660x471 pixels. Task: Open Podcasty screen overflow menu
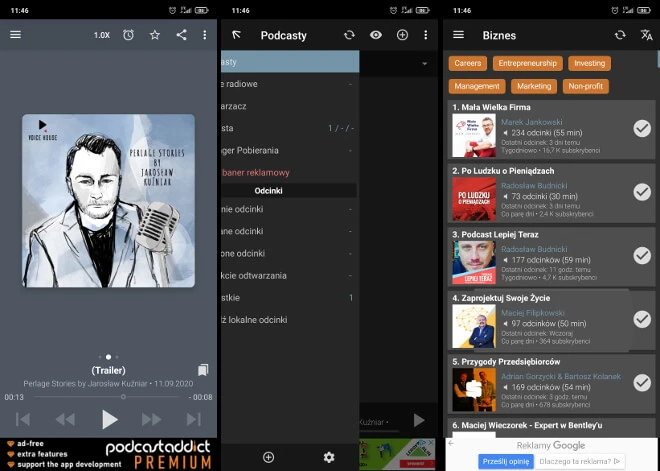coord(426,35)
